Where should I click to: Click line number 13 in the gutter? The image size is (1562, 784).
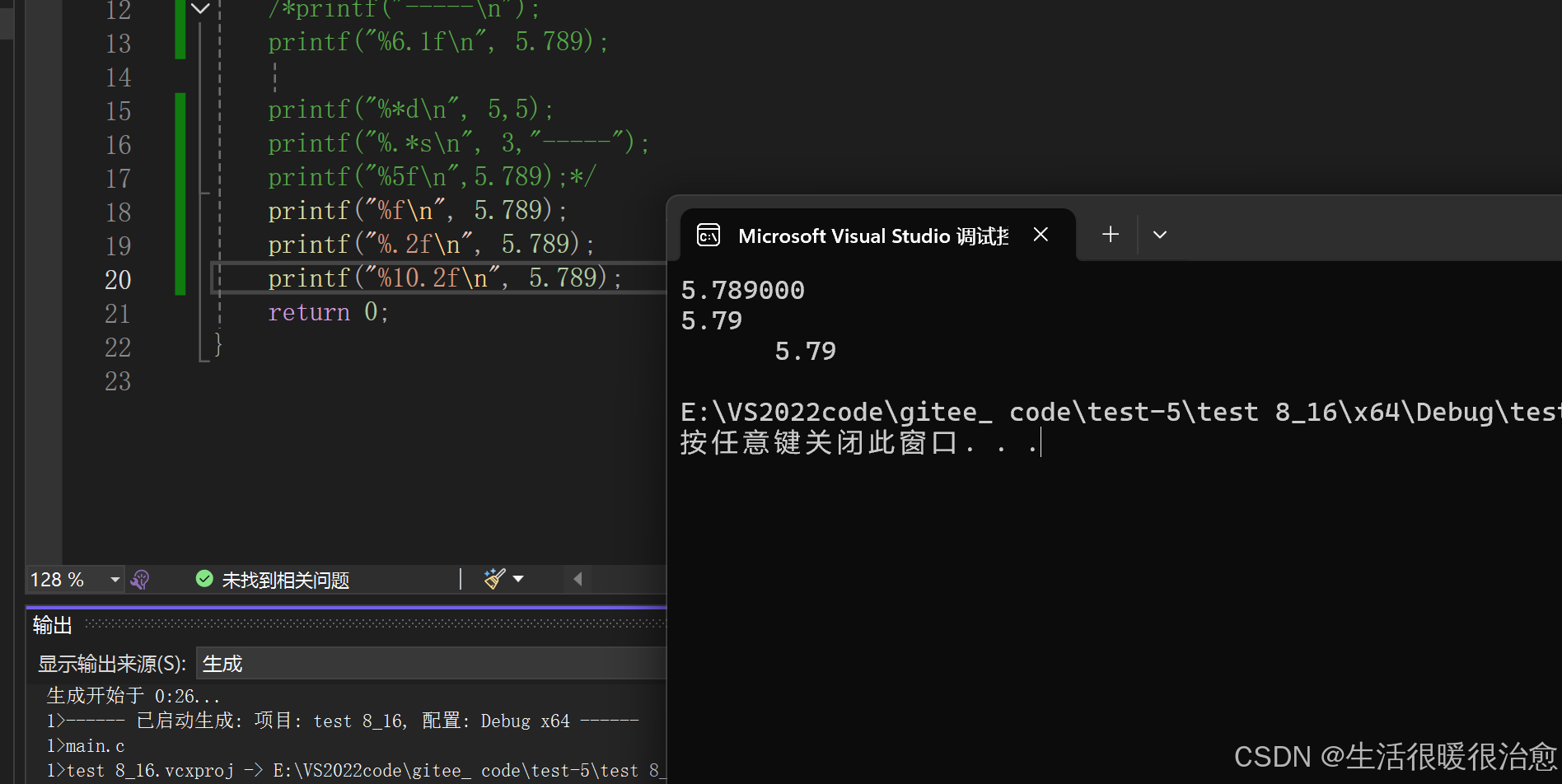pos(118,44)
